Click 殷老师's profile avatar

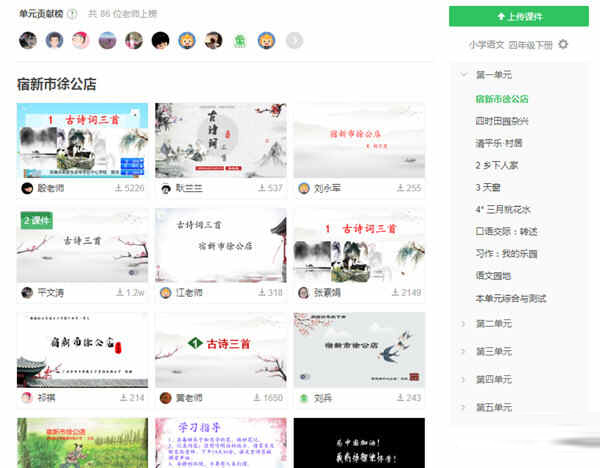pos(27,188)
